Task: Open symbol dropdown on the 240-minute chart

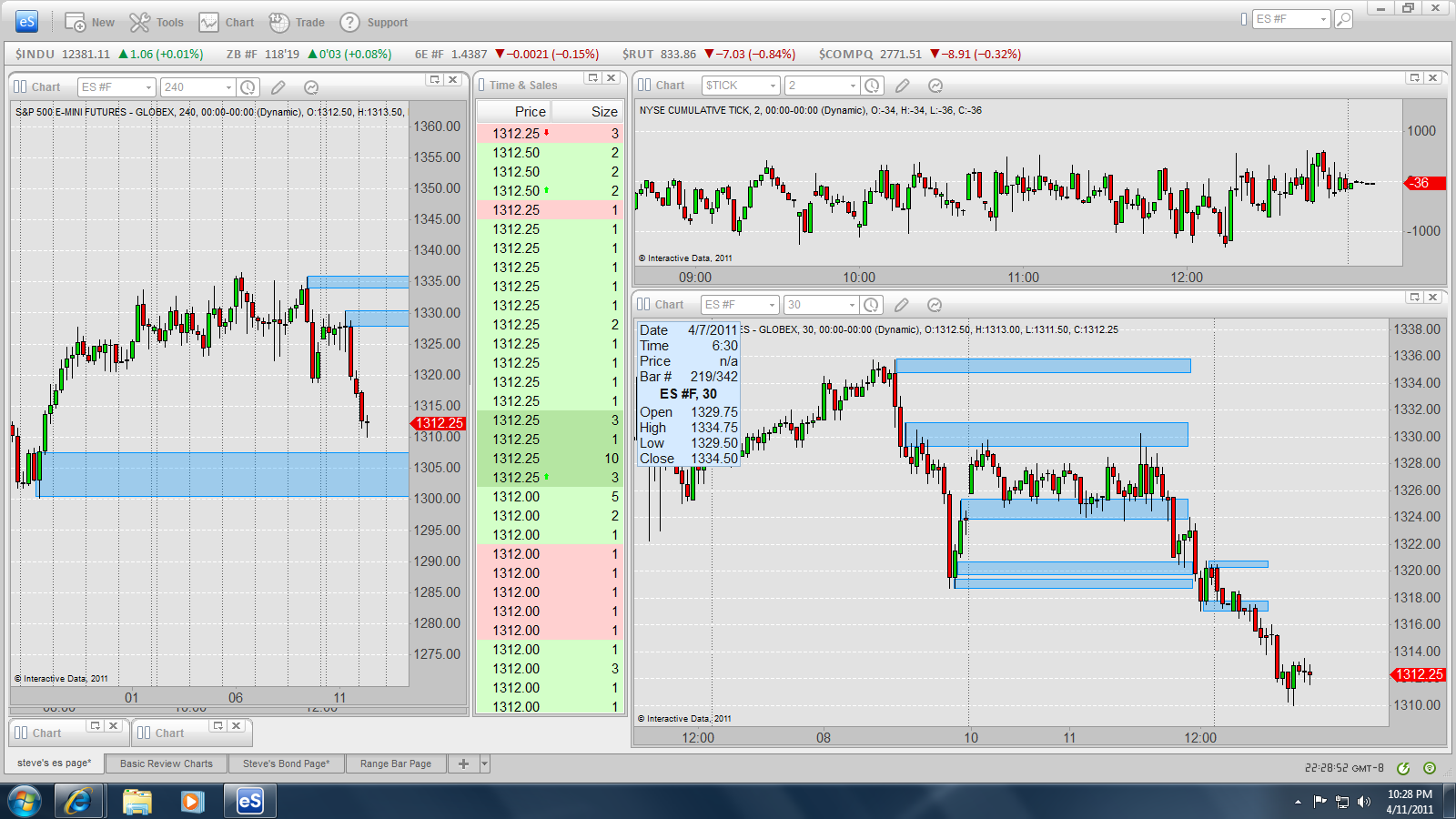Action: pyautogui.click(x=148, y=87)
